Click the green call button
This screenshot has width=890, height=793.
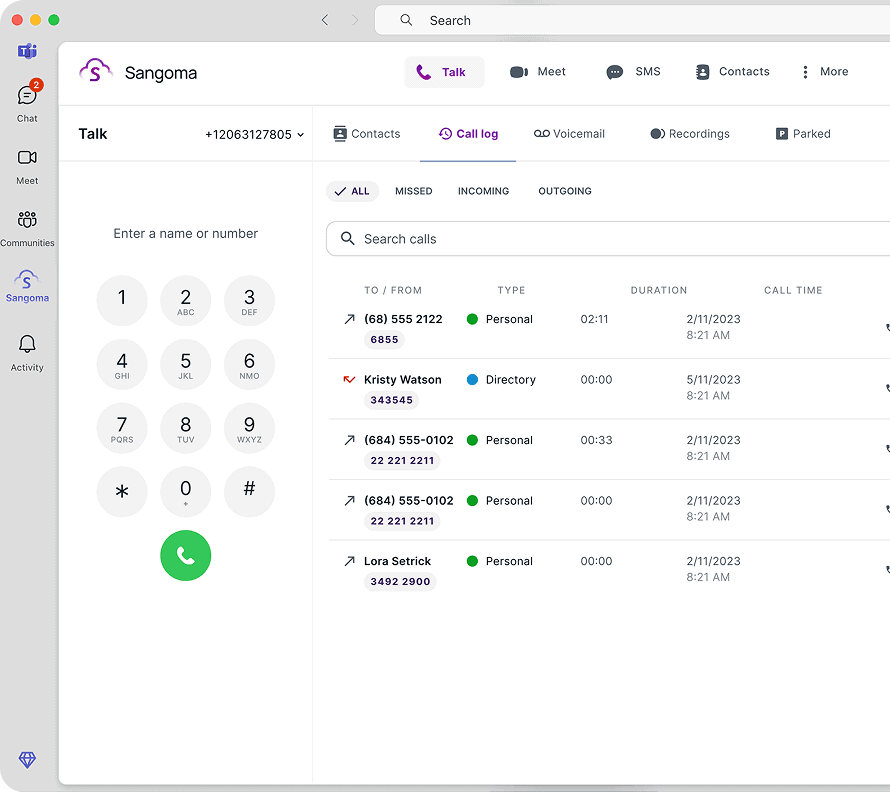[x=185, y=556]
